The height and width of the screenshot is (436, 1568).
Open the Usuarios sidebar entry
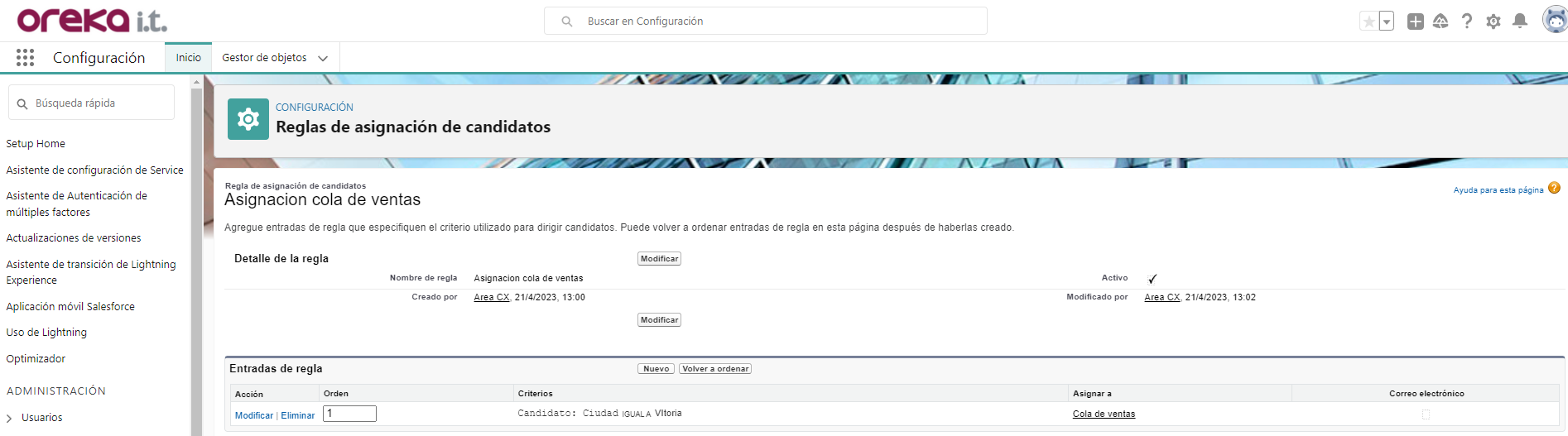coord(41,417)
